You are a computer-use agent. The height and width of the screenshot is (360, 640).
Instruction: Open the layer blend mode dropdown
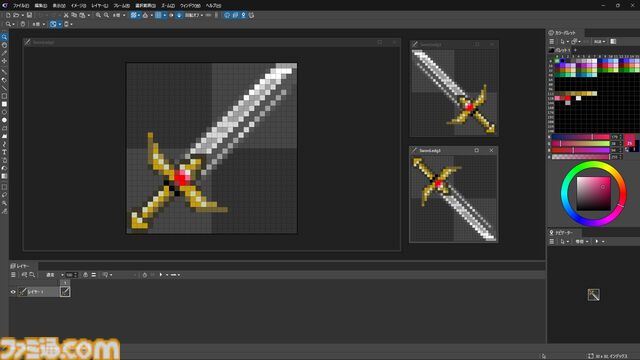pyautogui.click(x=54, y=275)
